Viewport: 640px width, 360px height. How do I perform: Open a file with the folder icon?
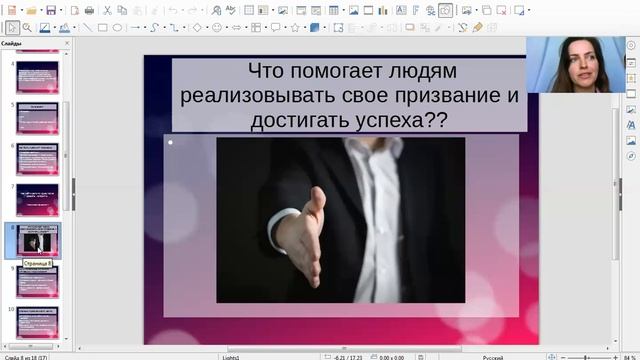pos(31,11)
